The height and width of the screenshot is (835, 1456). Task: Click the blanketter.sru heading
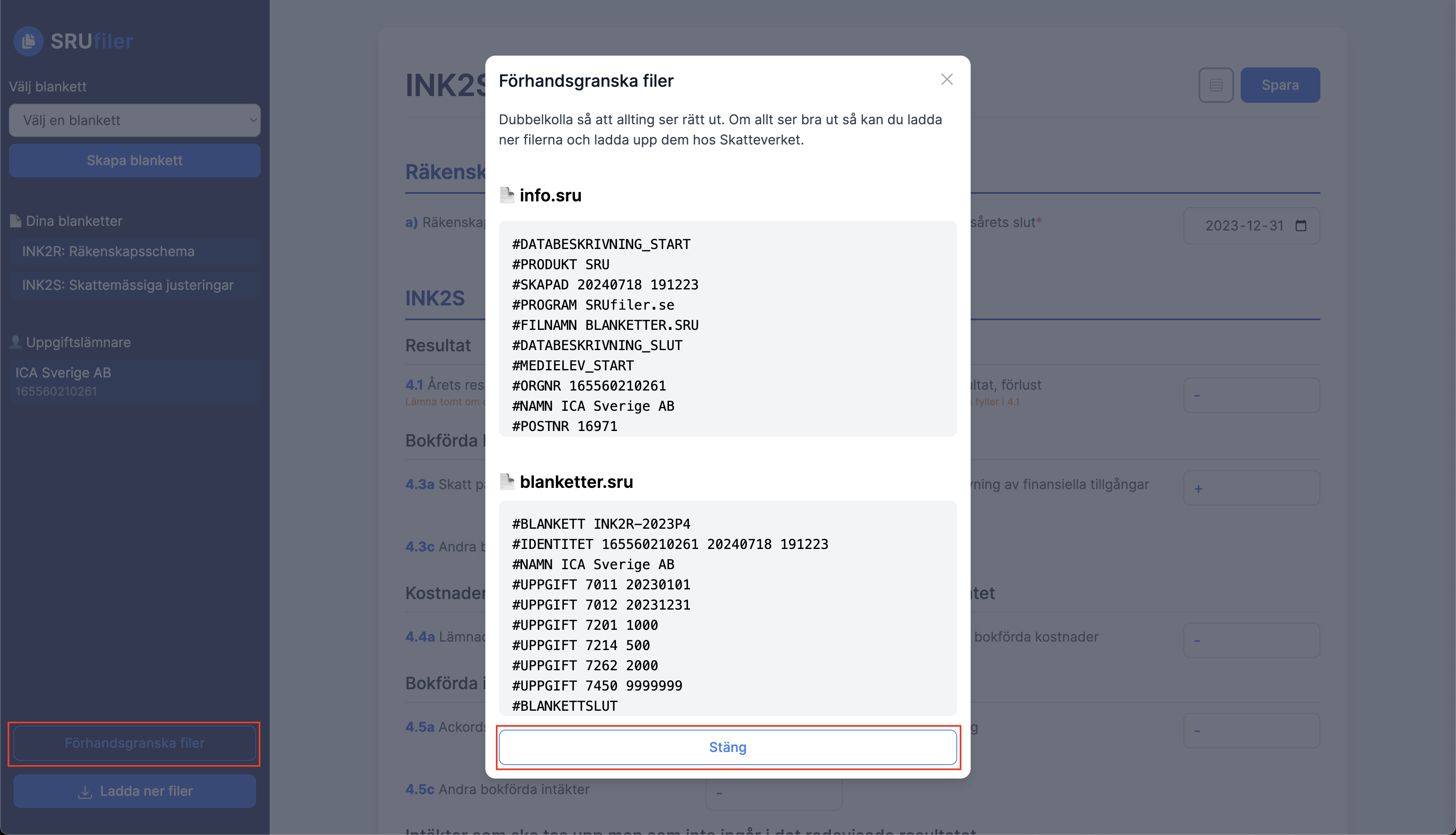coord(576,482)
